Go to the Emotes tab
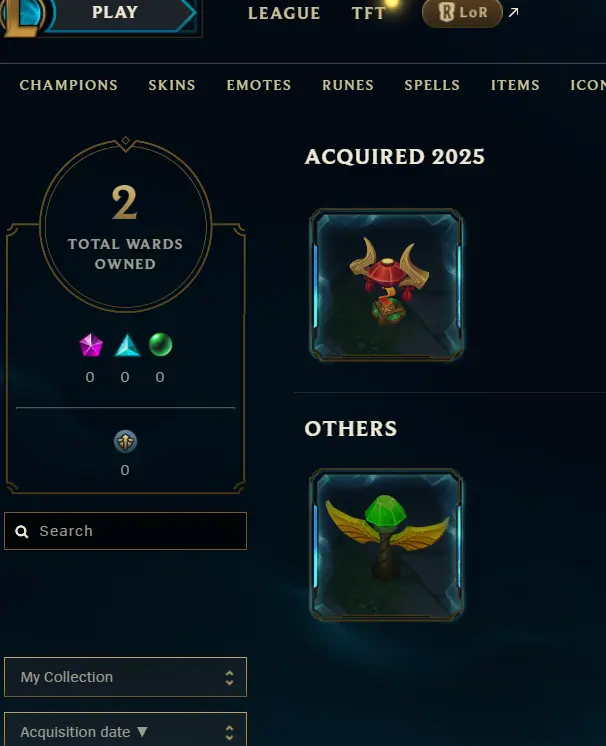Screen dimensions: 606x746 point(259,85)
